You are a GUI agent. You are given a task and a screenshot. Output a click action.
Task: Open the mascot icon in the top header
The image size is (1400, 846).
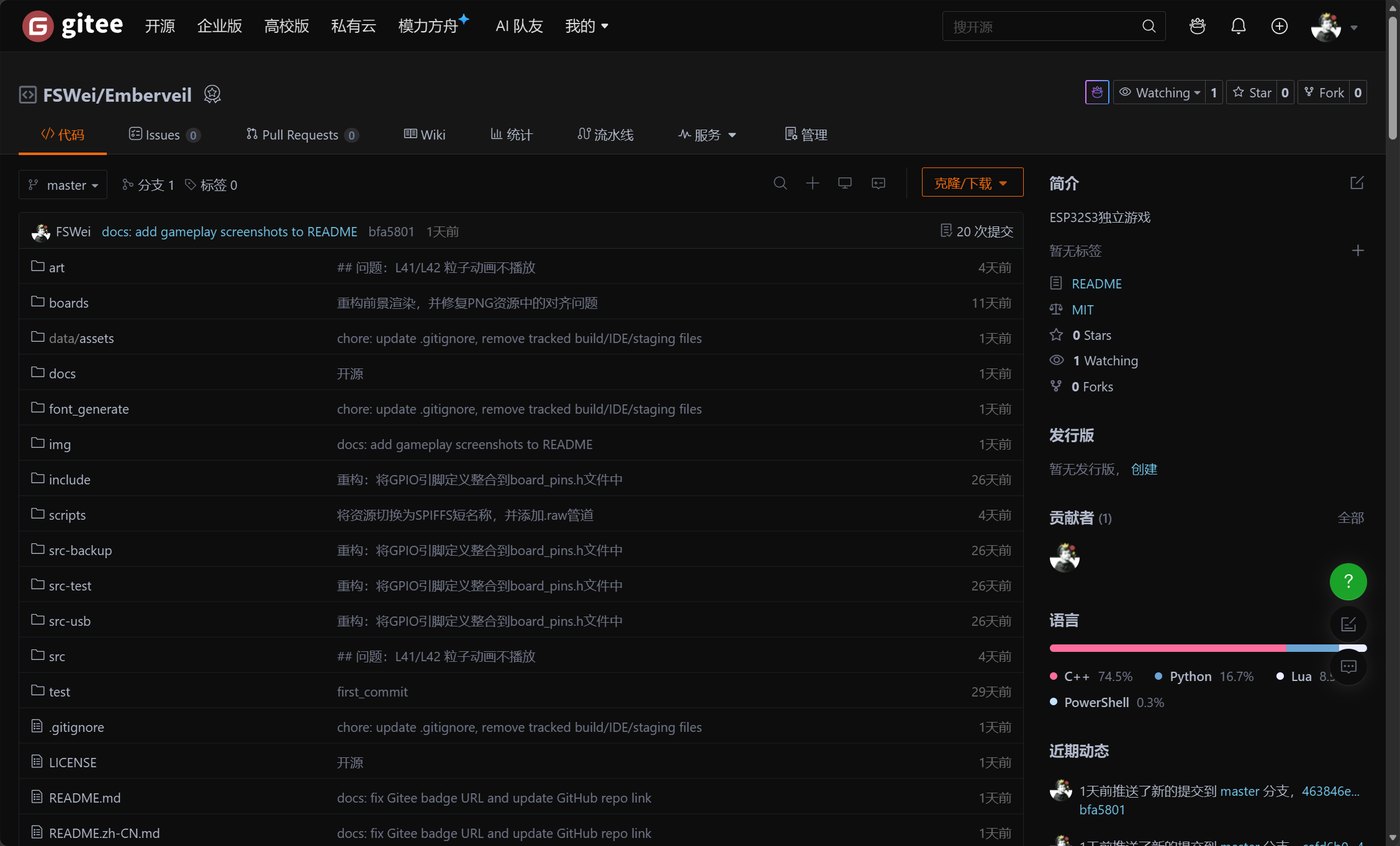1197,26
